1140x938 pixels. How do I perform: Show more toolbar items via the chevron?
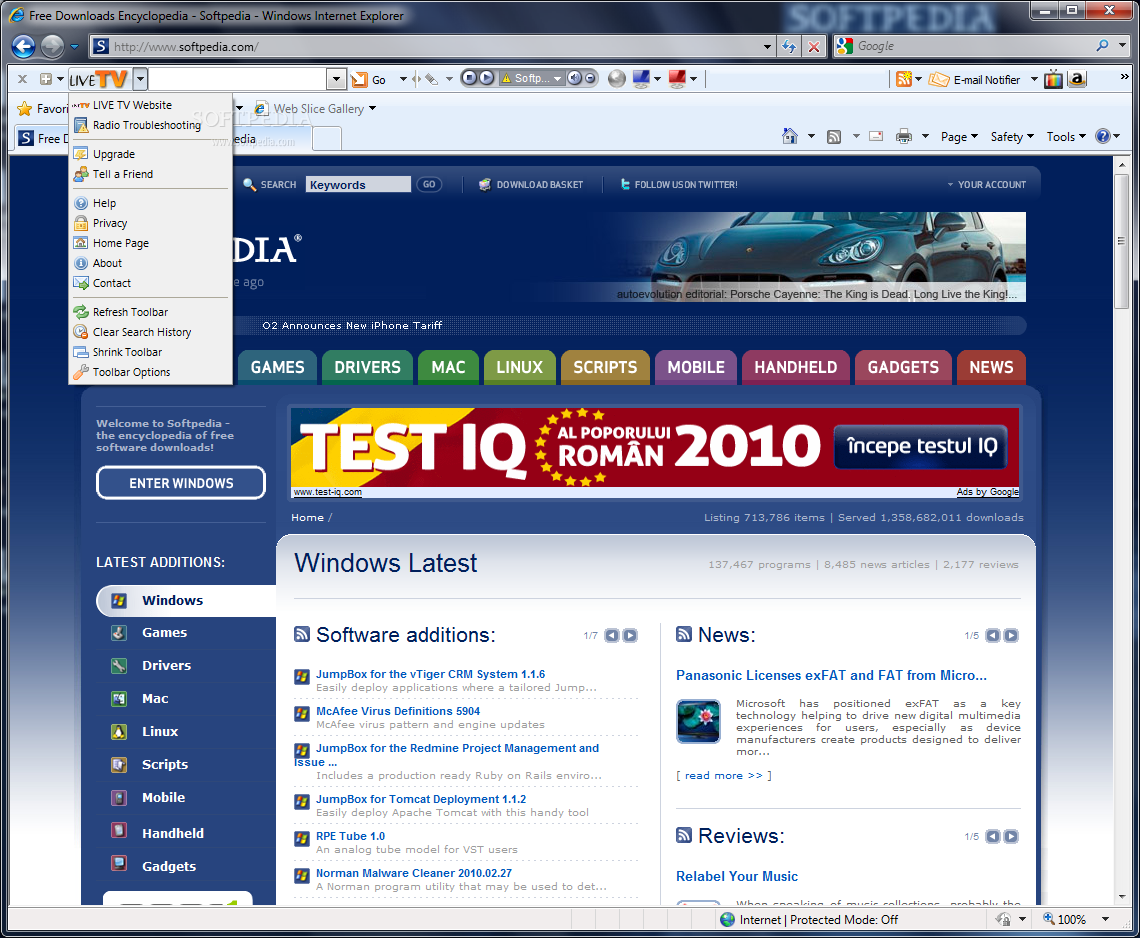1124,76
